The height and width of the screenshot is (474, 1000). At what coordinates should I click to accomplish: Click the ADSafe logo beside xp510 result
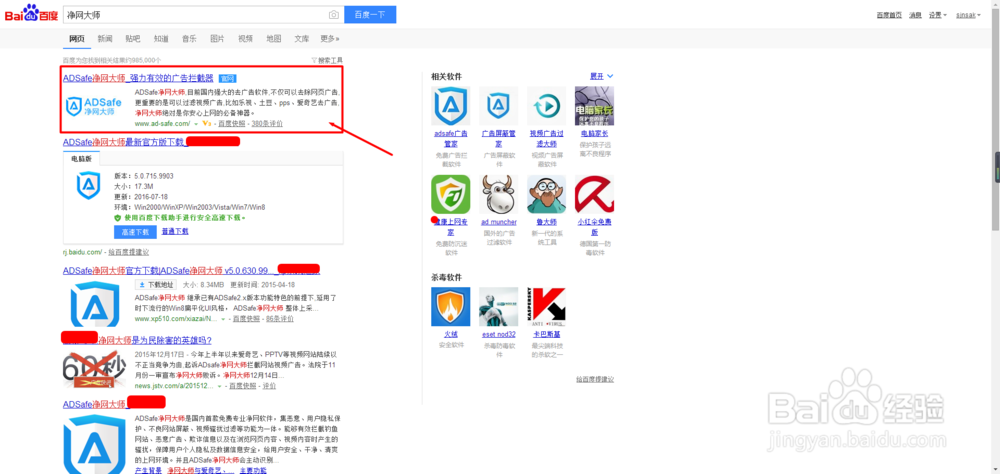coord(95,305)
